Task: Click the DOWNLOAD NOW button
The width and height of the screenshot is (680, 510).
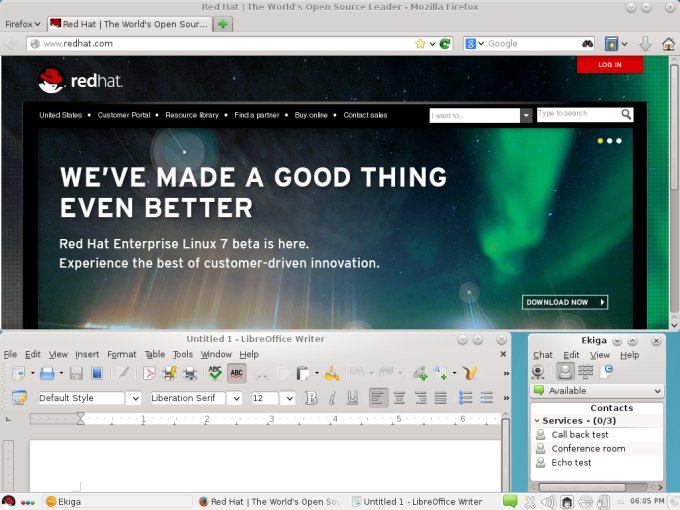Action: click(564, 302)
